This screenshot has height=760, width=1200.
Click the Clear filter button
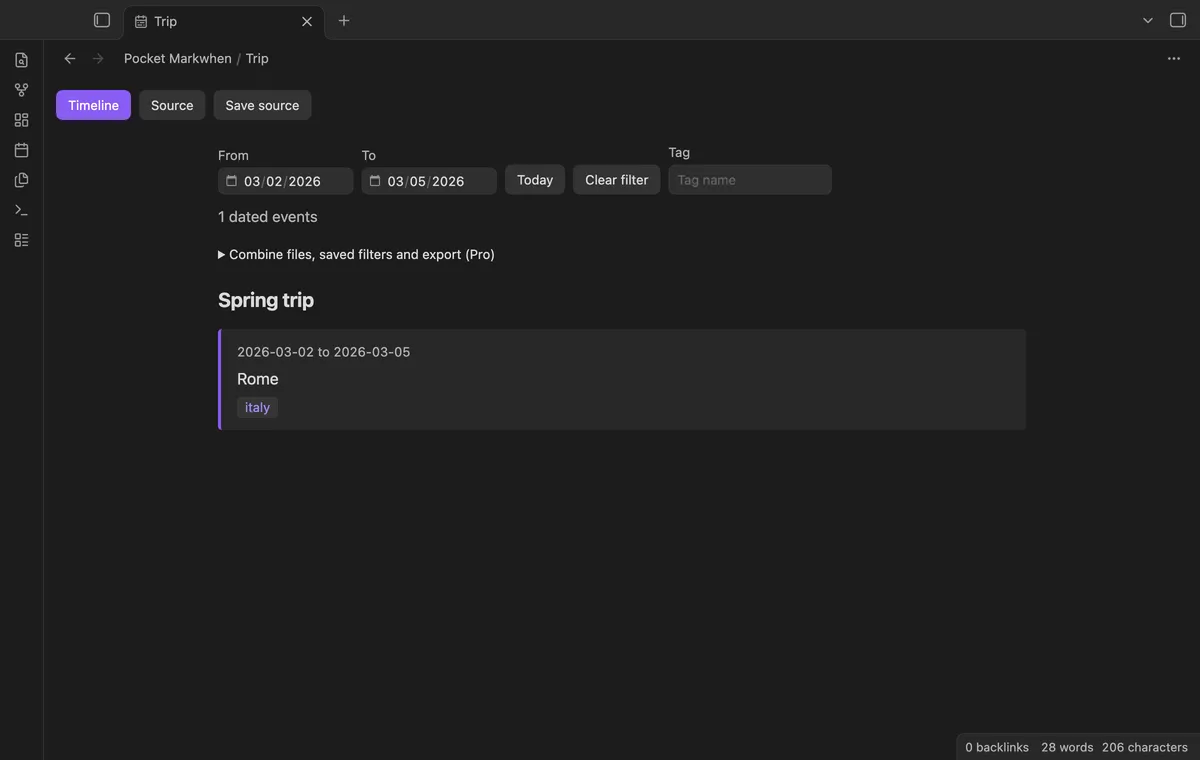pyautogui.click(x=616, y=180)
